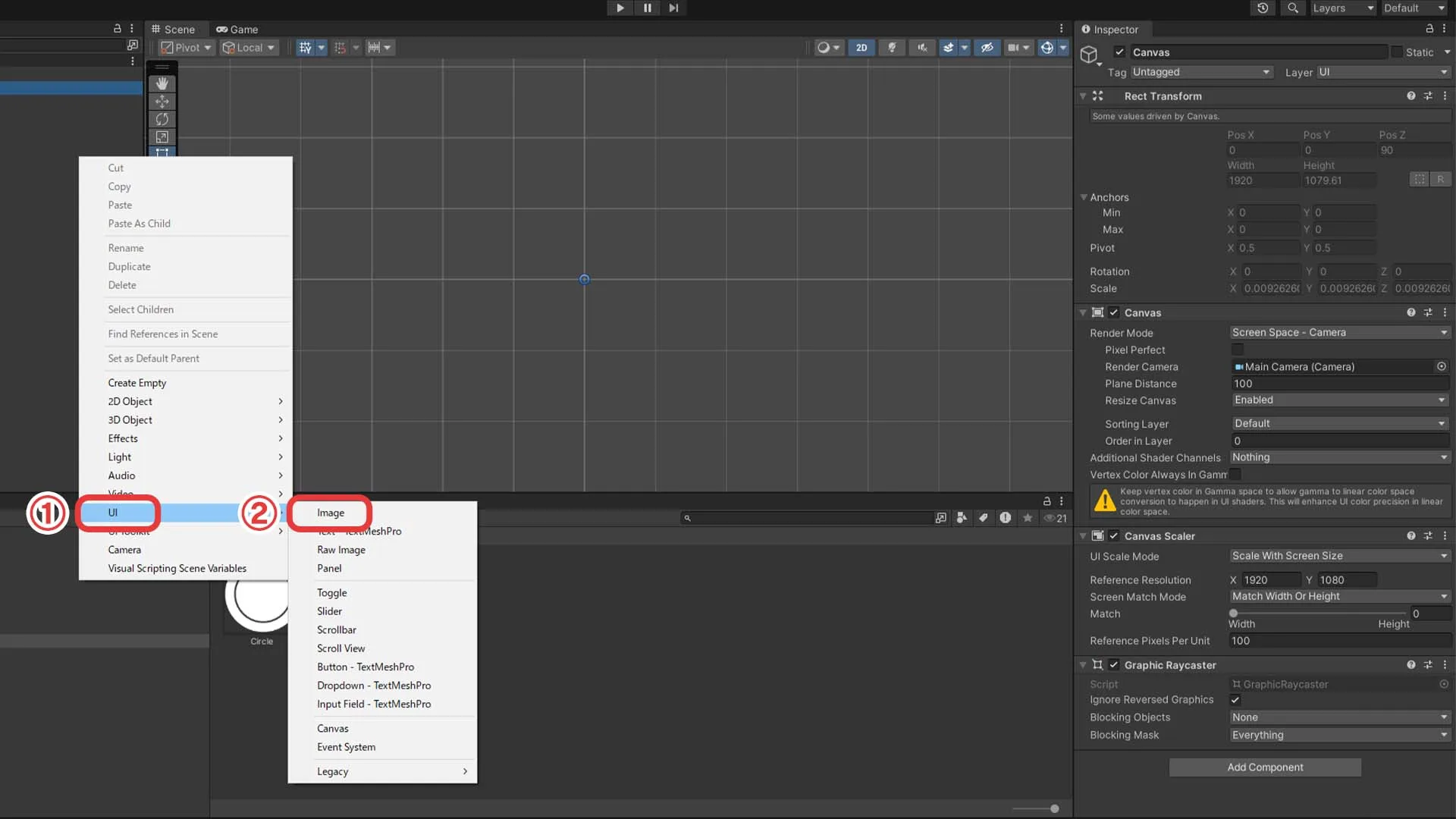Click the Order in Layer input field
The height and width of the screenshot is (819, 1456).
[1339, 441]
